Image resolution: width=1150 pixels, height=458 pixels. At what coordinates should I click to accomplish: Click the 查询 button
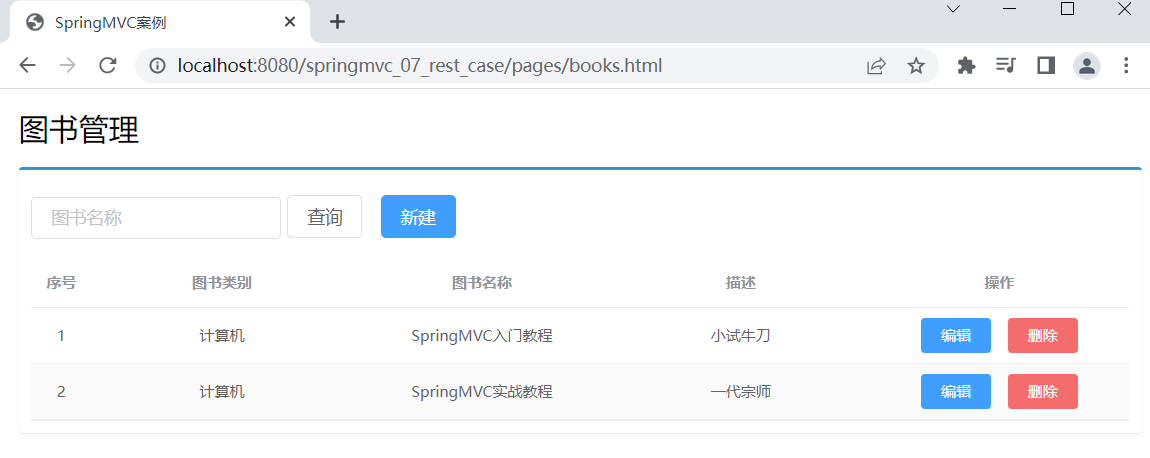point(325,217)
